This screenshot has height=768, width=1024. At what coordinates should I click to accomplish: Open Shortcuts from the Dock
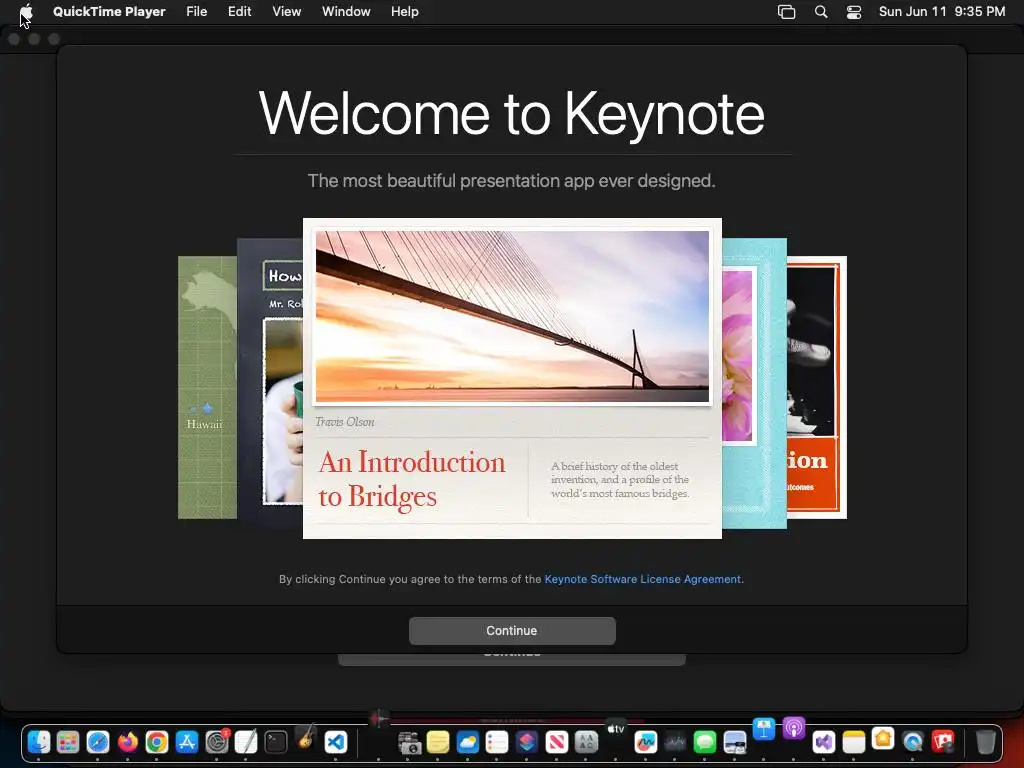click(x=527, y=742)
